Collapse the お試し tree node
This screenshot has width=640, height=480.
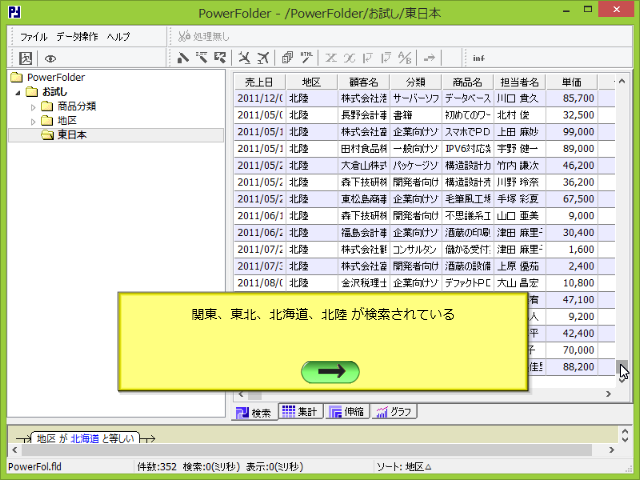click(18, 93)
